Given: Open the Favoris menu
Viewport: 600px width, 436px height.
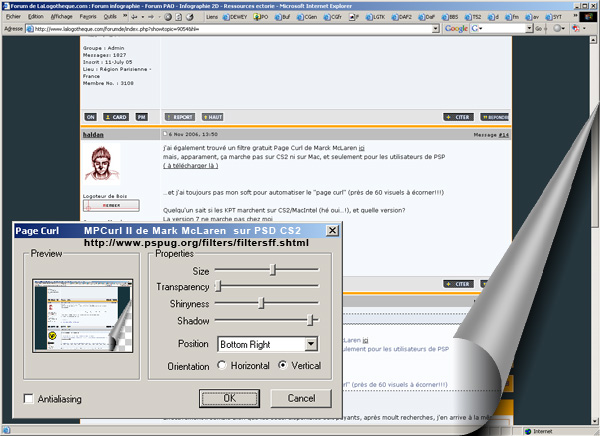Looking at the screenshot, I should pyautogui.click(x=88, y=16).
